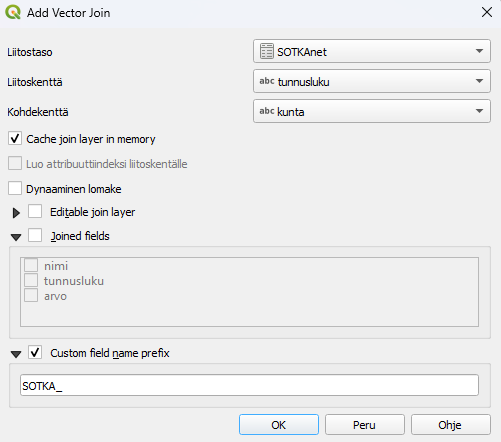Click the abc icon beside kunta
This screenshot has width=501, height=442.
(267, 111)
